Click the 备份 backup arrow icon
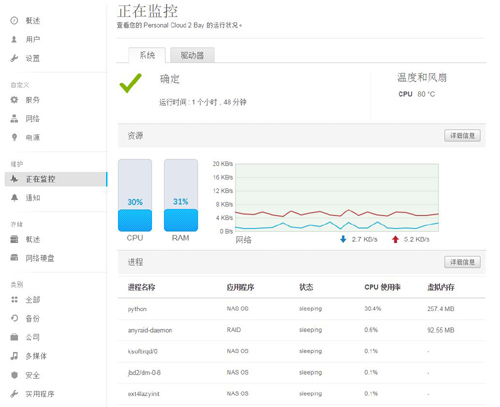The width and height of the screenshot is (500, 407). tap(14, 318)
